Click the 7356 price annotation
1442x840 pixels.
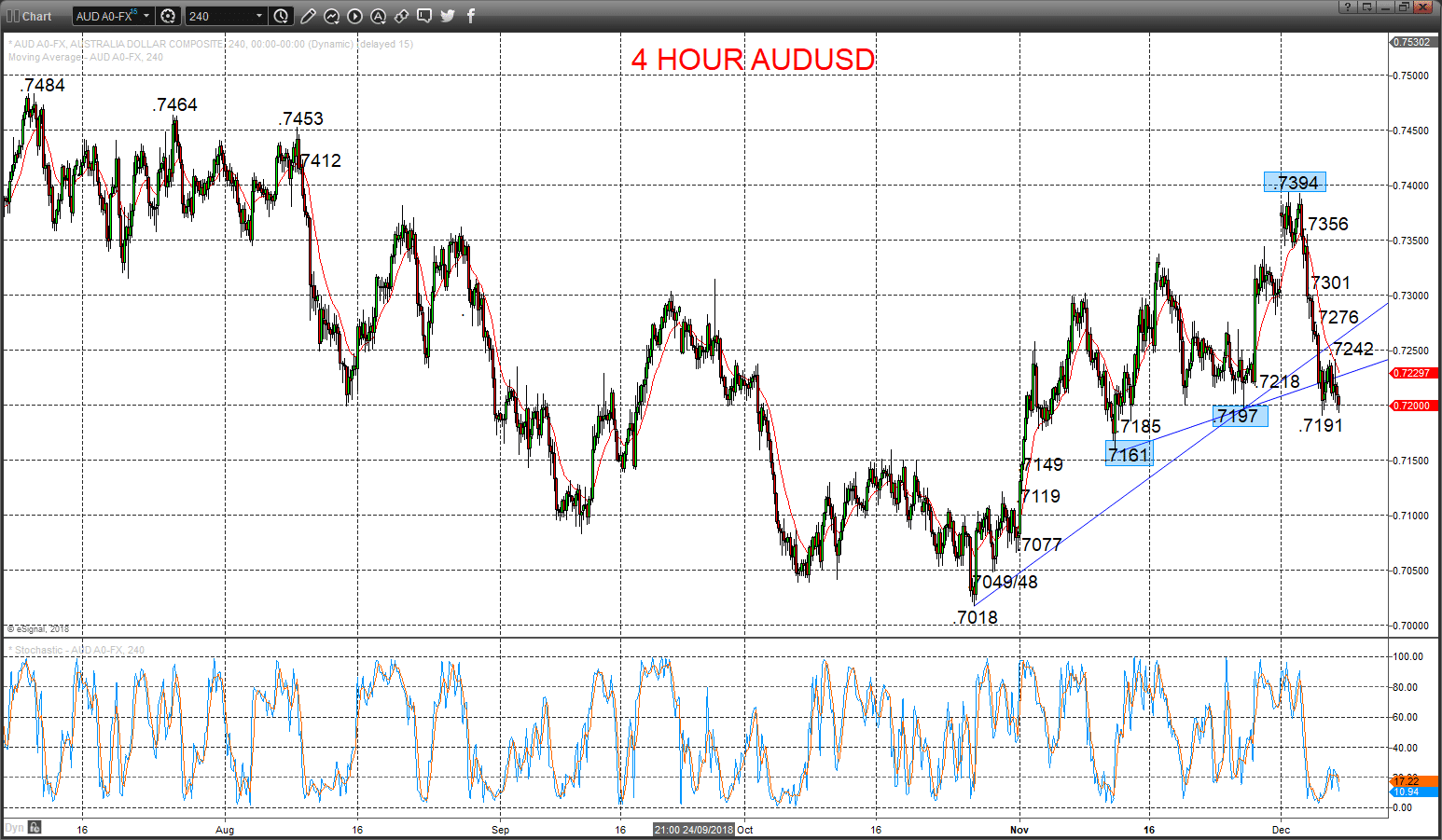(x=1328, y=224)
